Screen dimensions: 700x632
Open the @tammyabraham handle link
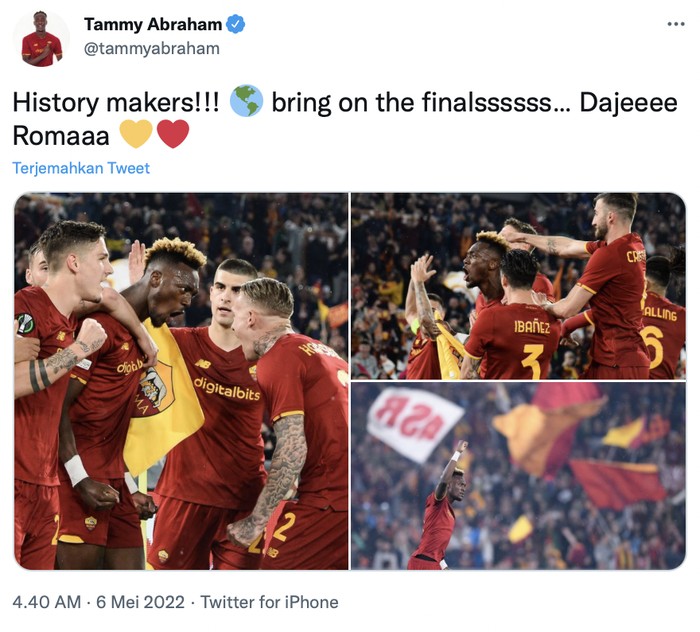point(151,48)
